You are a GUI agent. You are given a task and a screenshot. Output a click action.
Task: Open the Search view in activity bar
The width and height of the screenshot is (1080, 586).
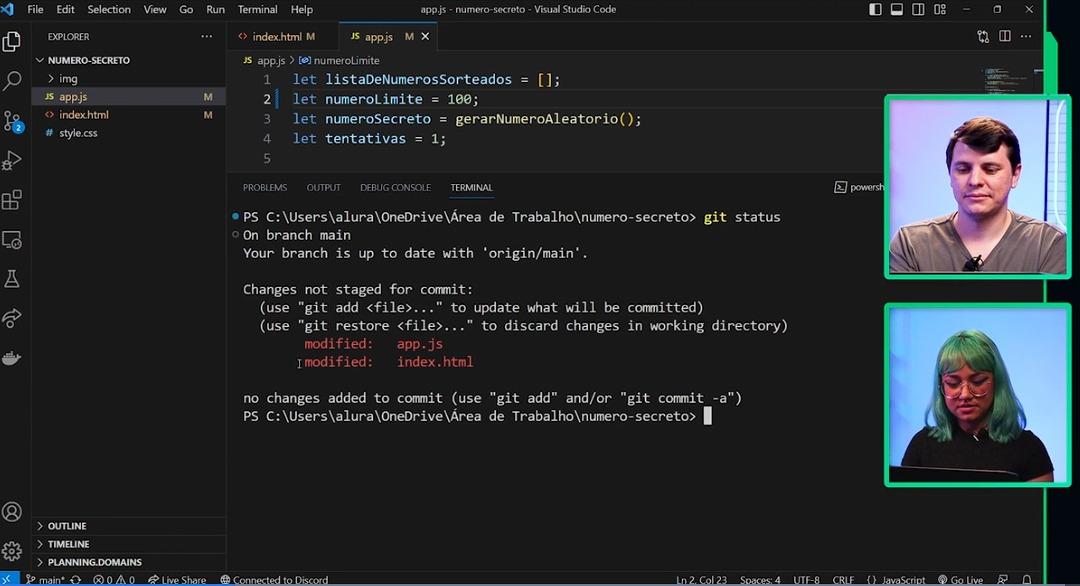pyautogui.click(x=12, y=81)
